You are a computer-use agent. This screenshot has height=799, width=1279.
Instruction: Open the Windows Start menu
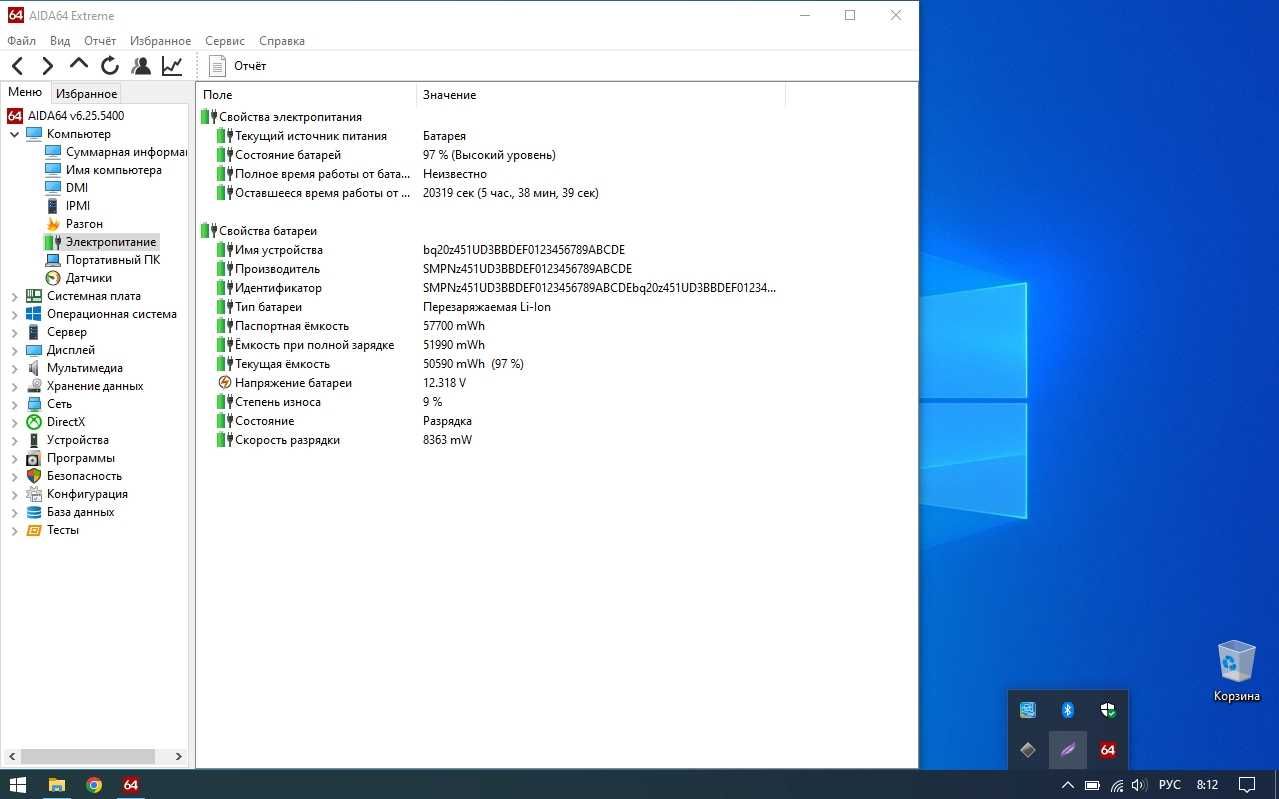(x=18, y=785)
